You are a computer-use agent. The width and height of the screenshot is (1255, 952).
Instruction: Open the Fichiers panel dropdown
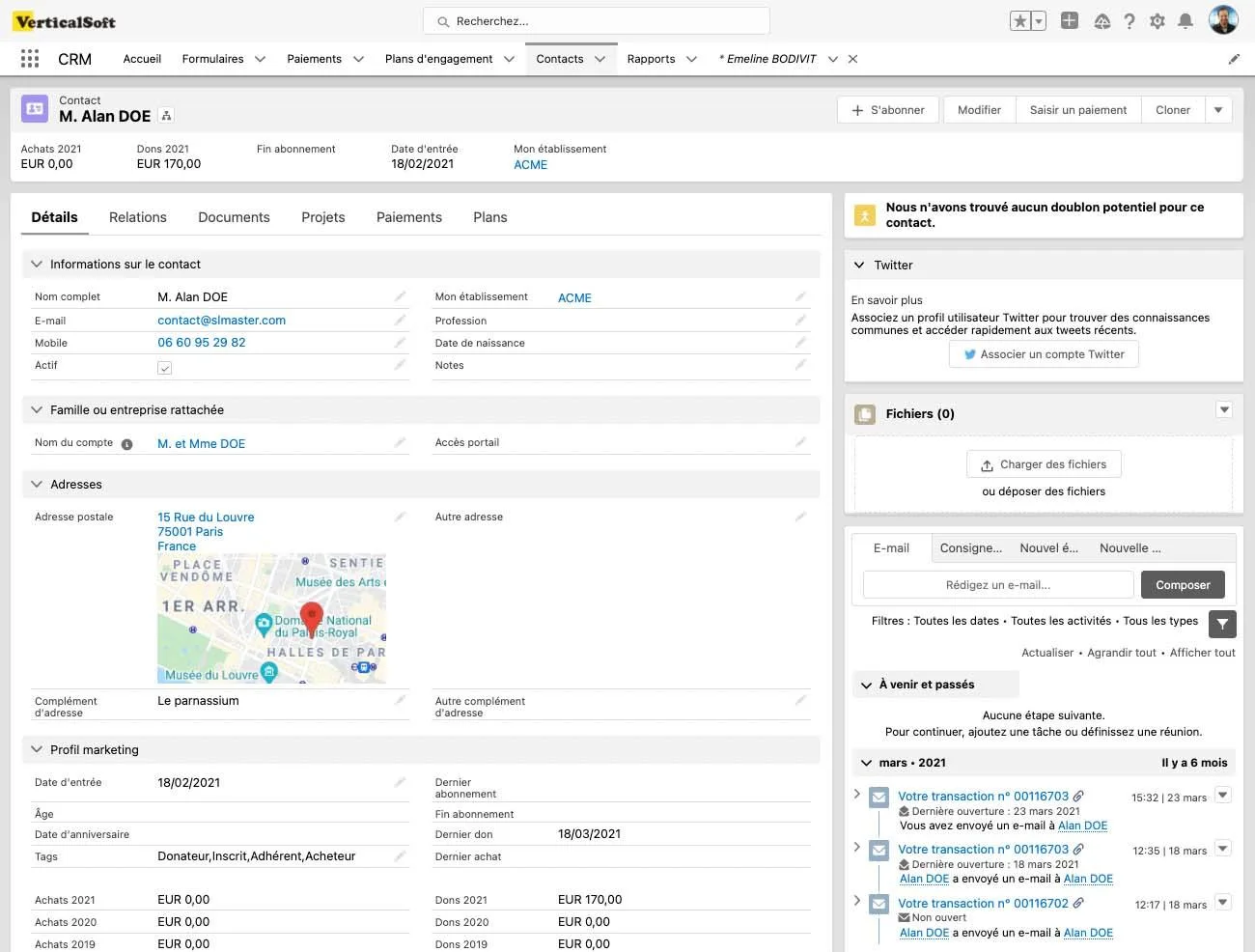[1224, 409]
